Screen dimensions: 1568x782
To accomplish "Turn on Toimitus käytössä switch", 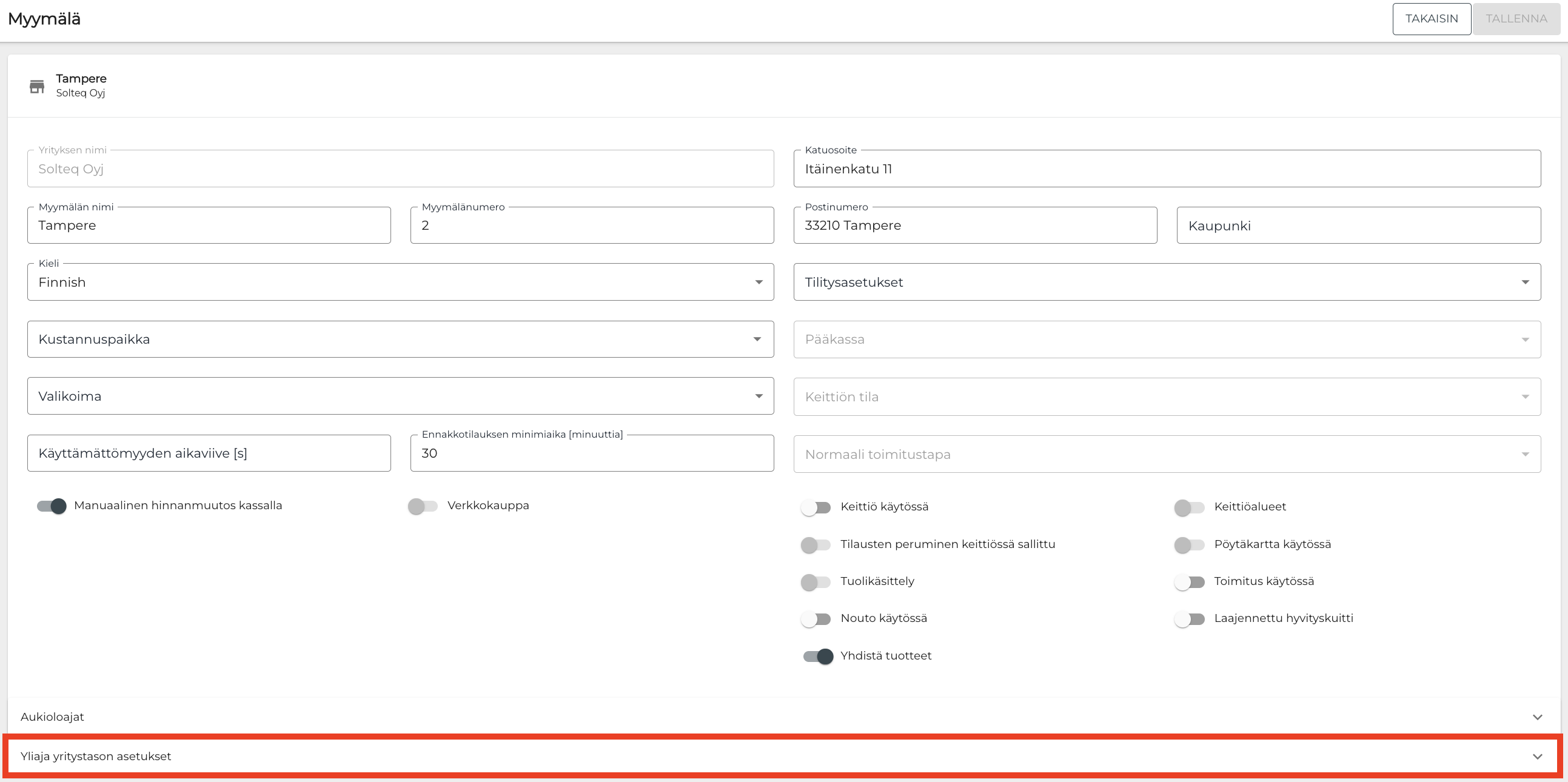I will 1189,582.
